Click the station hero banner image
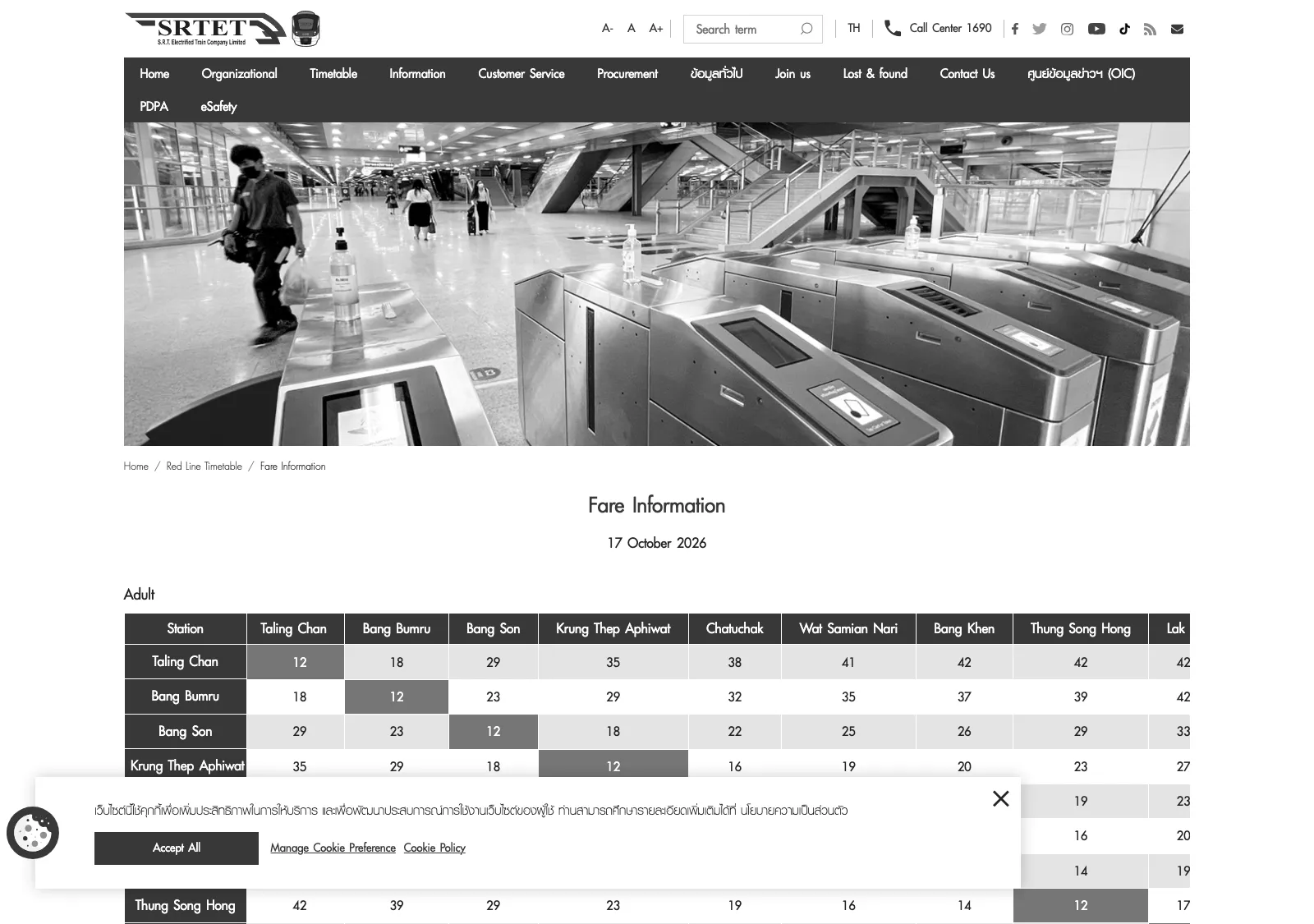 pyautogui.click(x=656, y=284)
